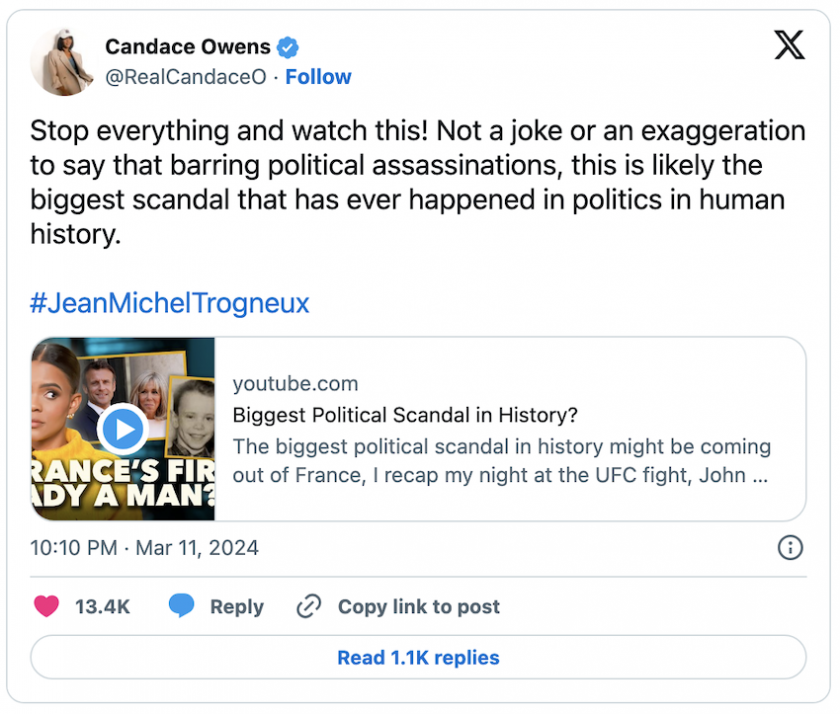Follow the @RealCandaceO account
This screenshot has width=840, height=714.
(318, 77)
